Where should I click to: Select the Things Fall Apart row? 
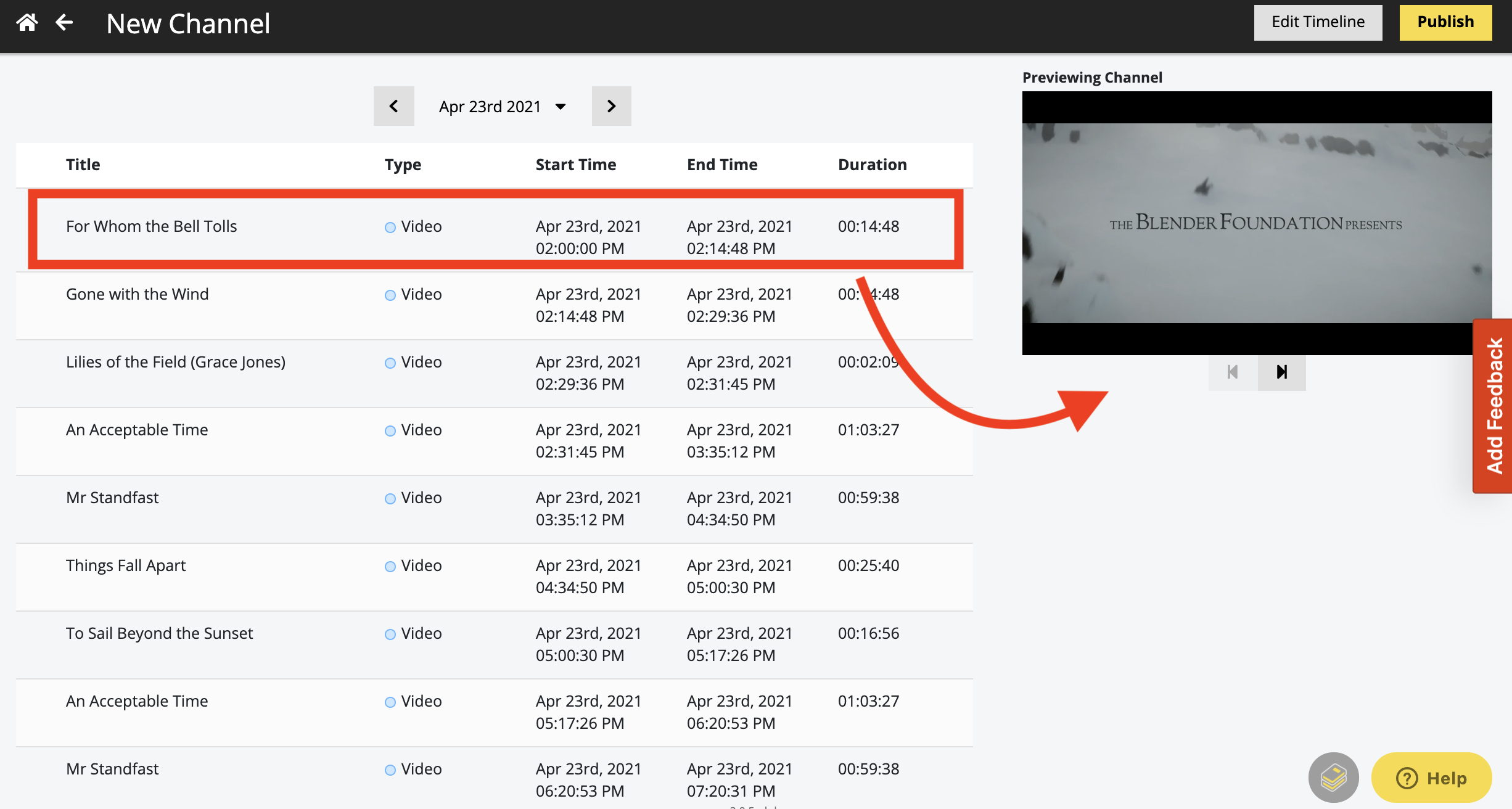tap(495, 577)
